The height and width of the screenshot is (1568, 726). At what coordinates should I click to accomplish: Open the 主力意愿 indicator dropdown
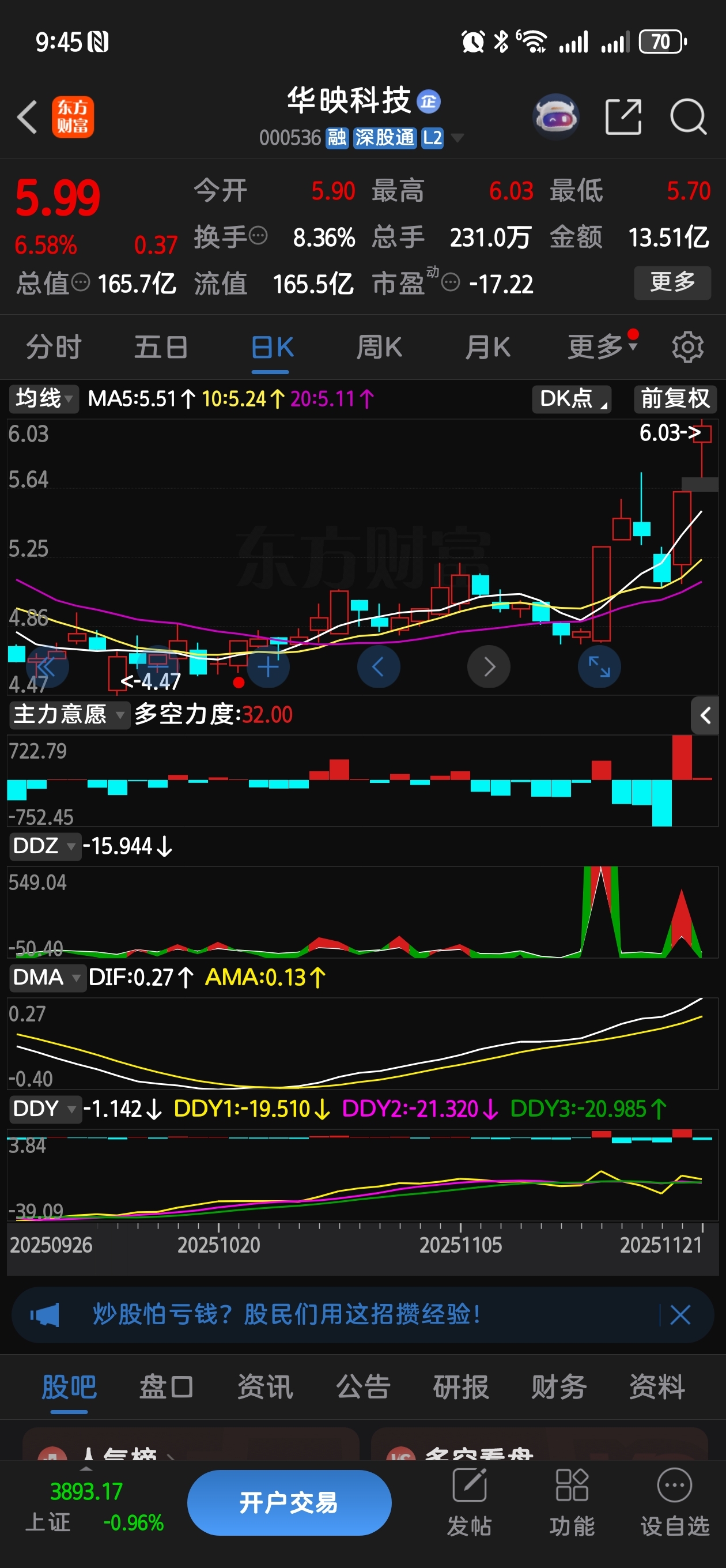(69, 715)
